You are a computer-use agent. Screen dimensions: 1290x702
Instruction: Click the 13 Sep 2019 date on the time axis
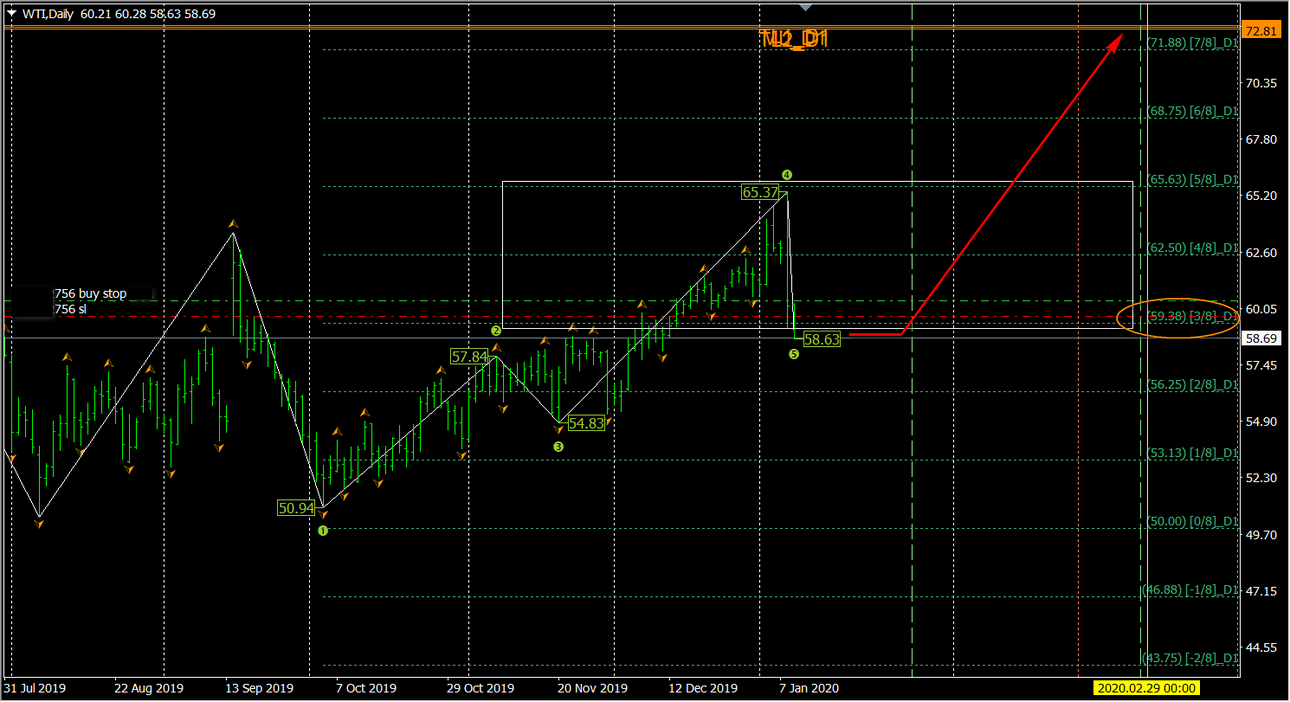click(259, 688)
